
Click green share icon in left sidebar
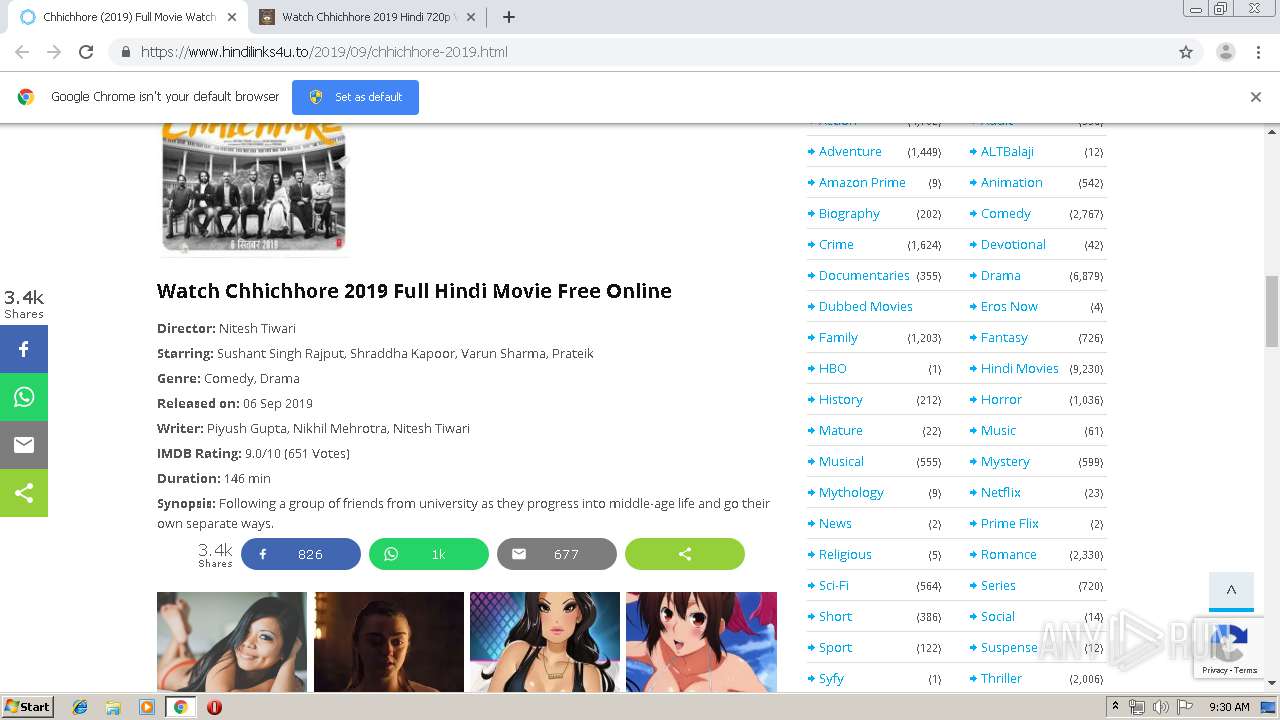point(24,493)
